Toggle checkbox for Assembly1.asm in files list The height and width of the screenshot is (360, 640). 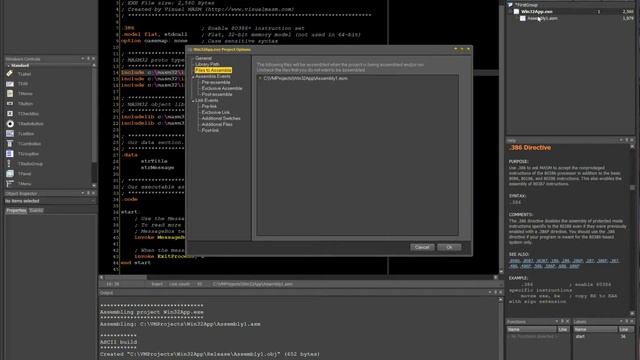pos(260,78)
